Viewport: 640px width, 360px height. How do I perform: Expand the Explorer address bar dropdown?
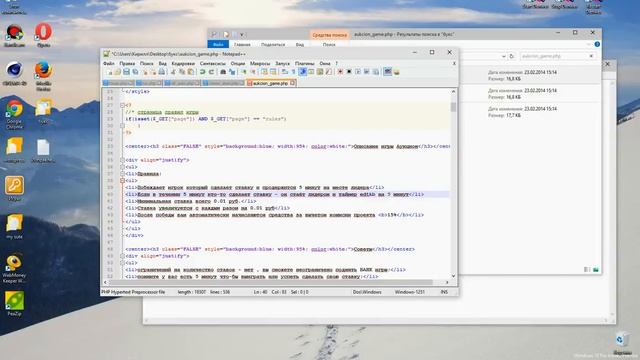[504, 56]
